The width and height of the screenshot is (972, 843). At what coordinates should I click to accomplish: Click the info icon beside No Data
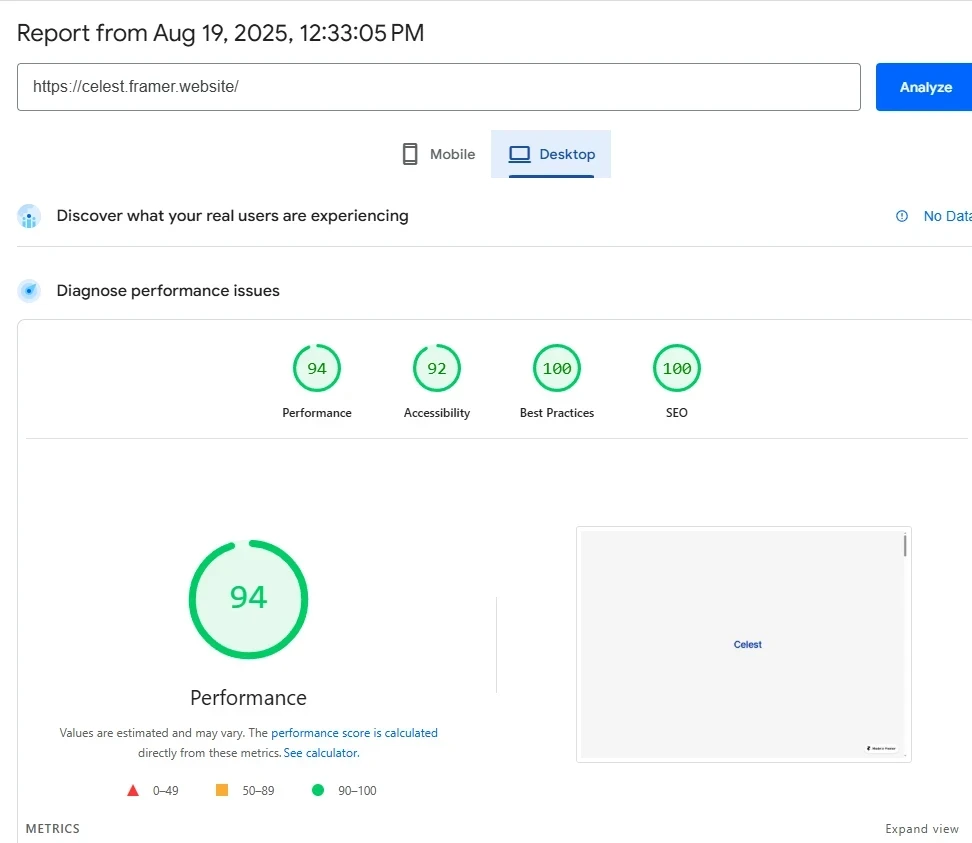[x=902, y=216]
